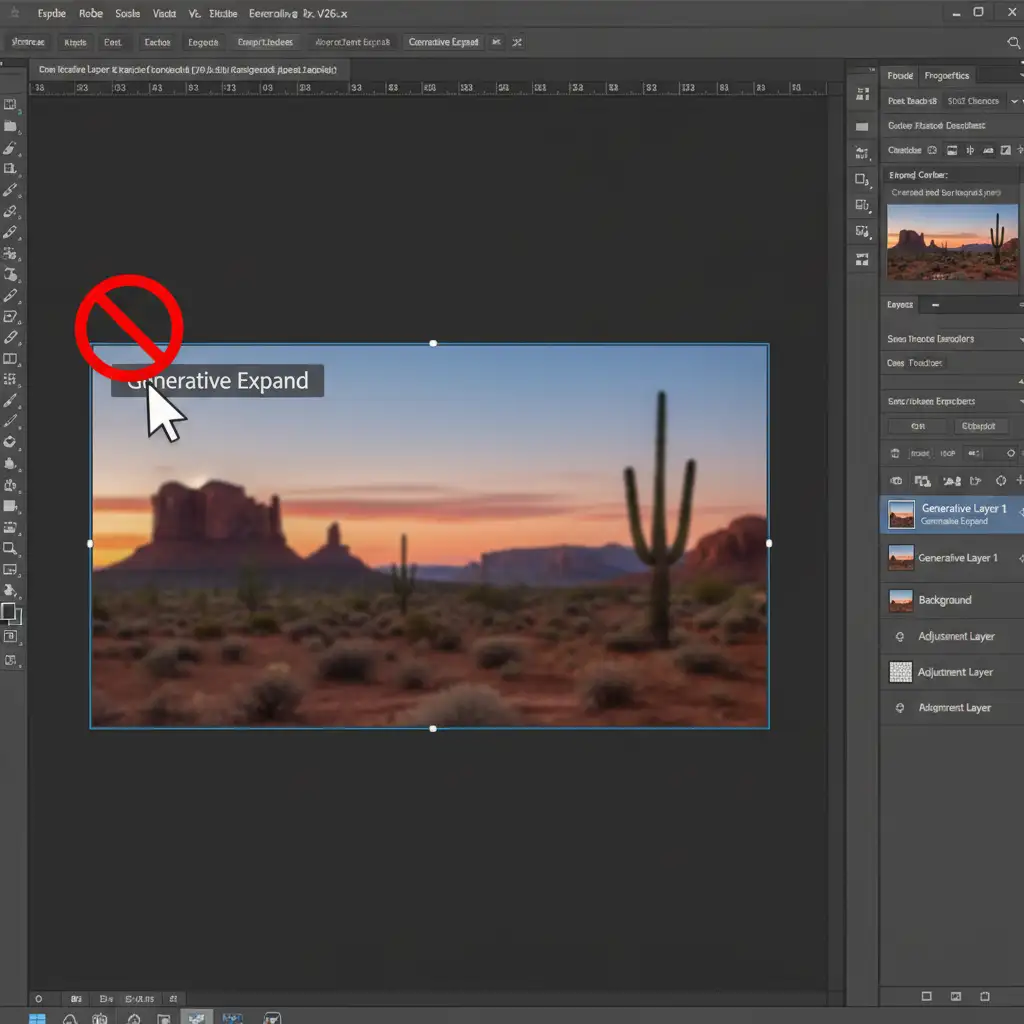
Task: Click the Generative Expand button in options bar
Action: pos(443,43)
